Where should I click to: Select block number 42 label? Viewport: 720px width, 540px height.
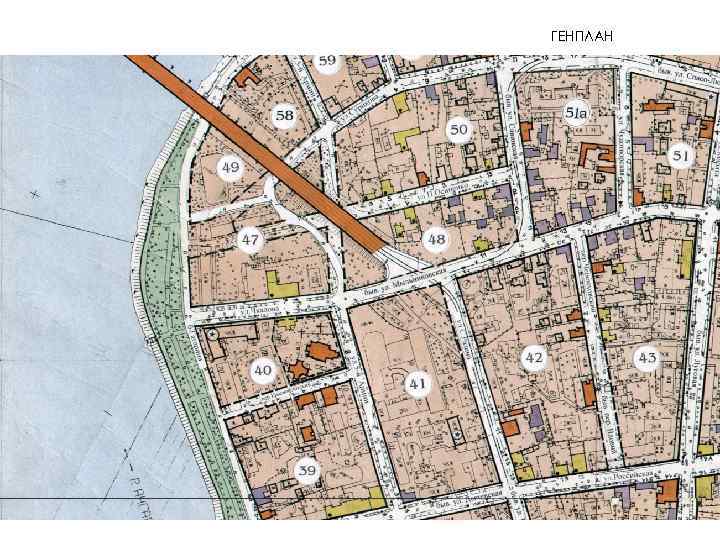pyautogui.click(x=534, y=358)
